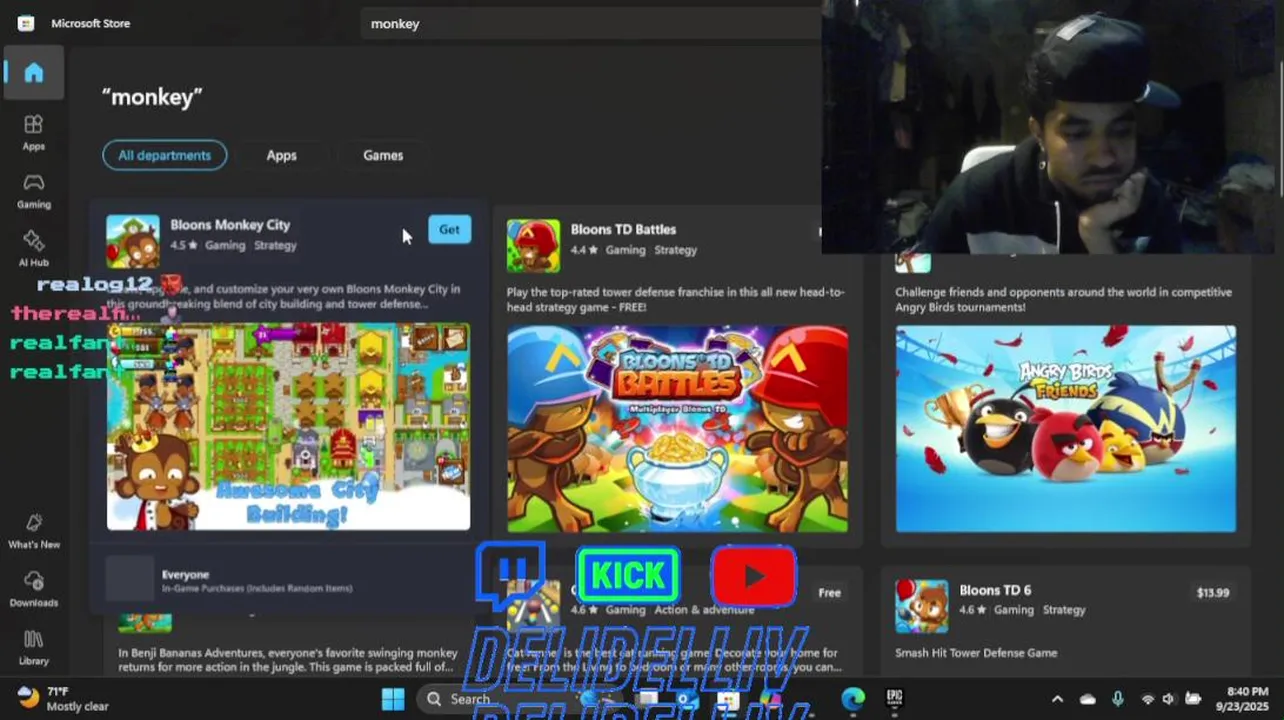Show hidden system tray icons

(x=1057, y=699)
